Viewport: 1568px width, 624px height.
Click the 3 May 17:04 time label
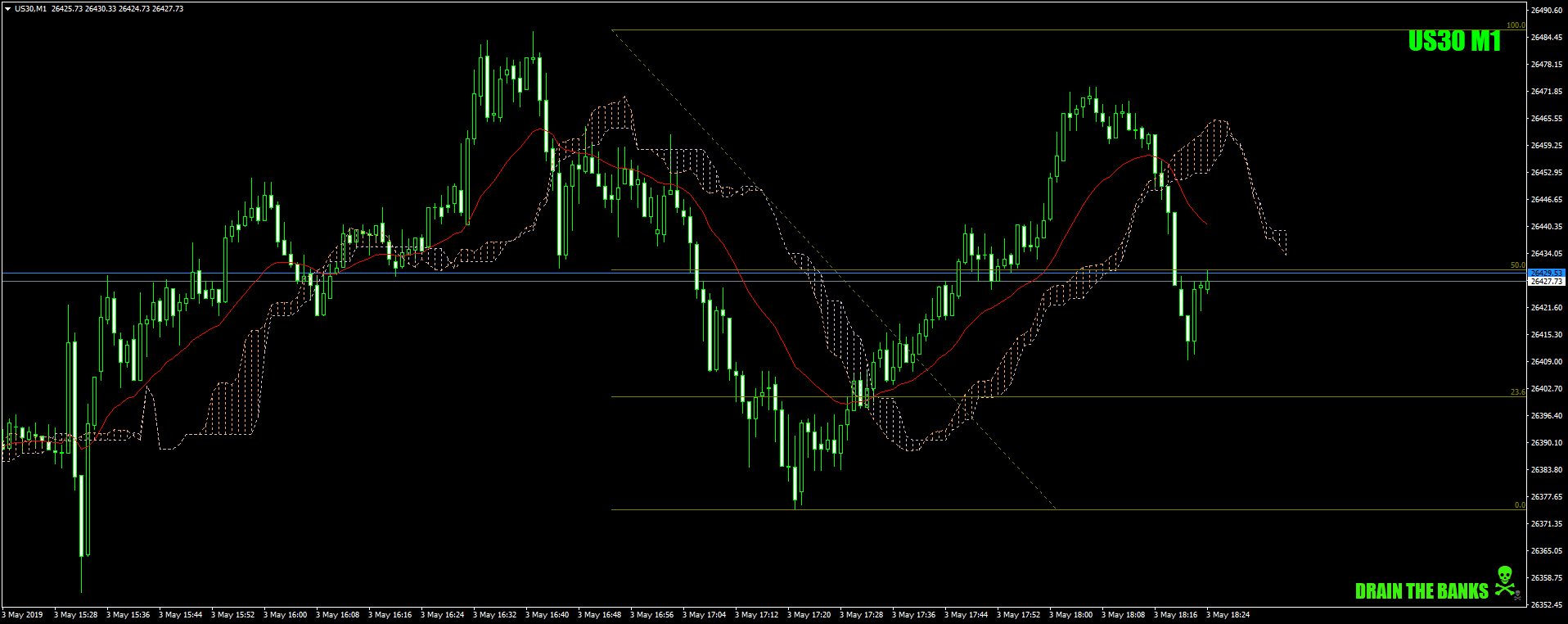(705, 615)
